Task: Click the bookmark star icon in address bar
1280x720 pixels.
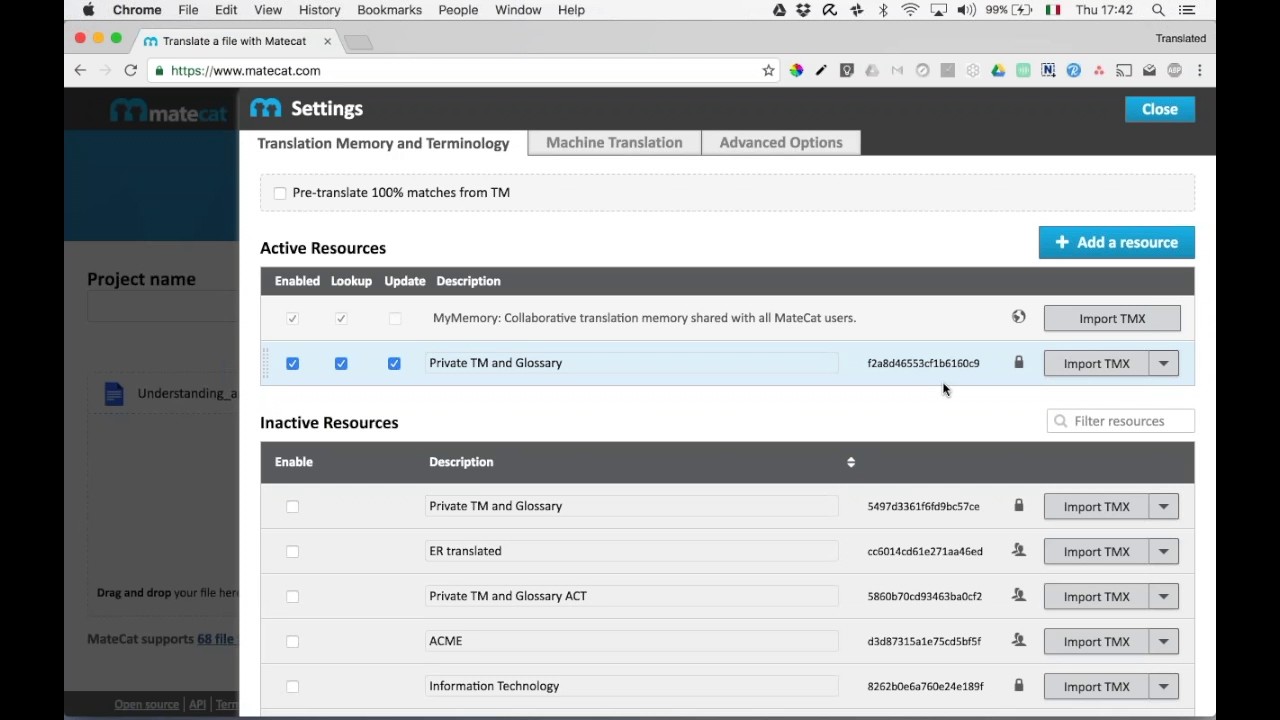Action: point(768,71)
